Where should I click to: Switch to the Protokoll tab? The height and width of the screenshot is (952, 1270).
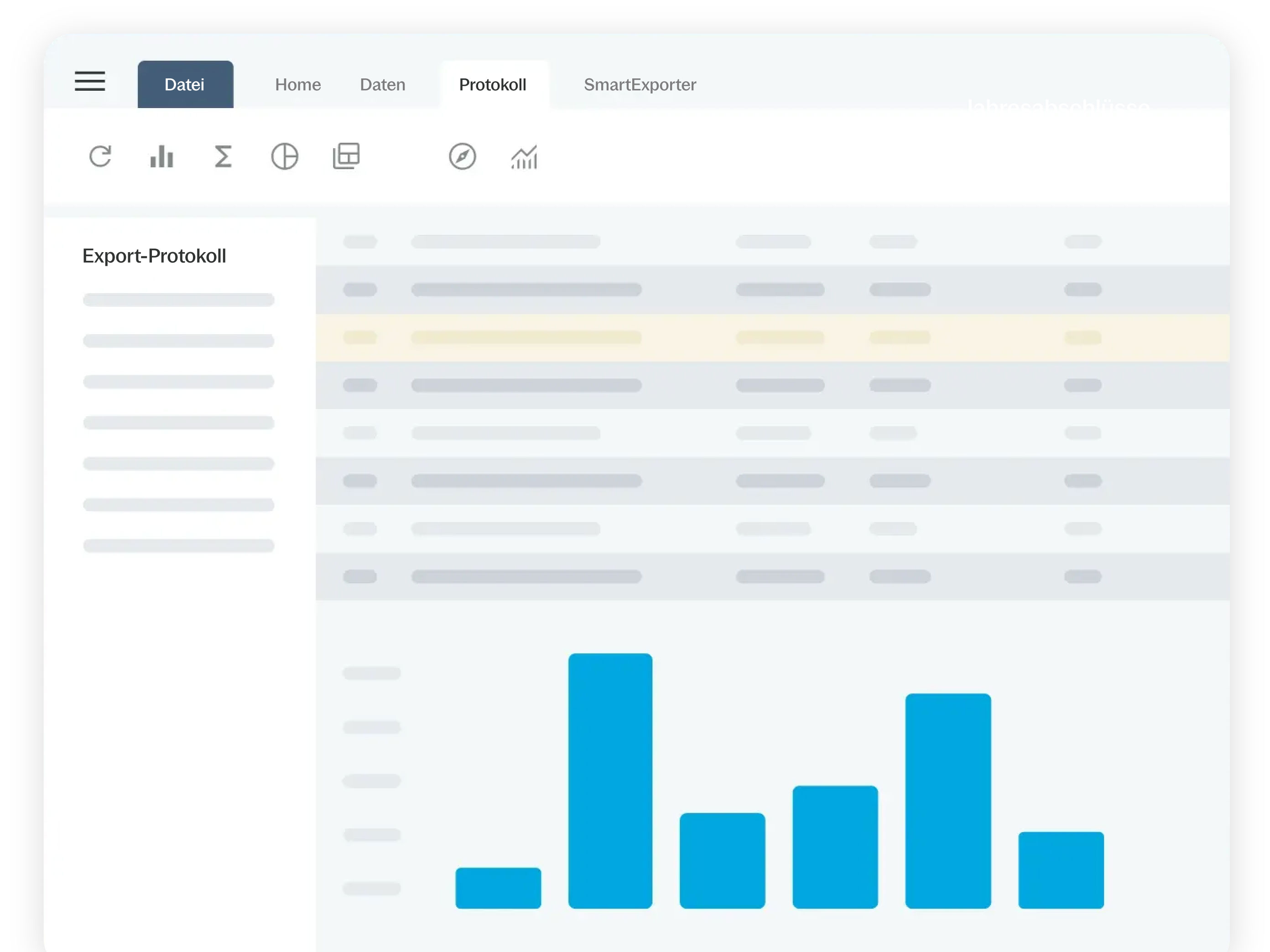[493, 84]
